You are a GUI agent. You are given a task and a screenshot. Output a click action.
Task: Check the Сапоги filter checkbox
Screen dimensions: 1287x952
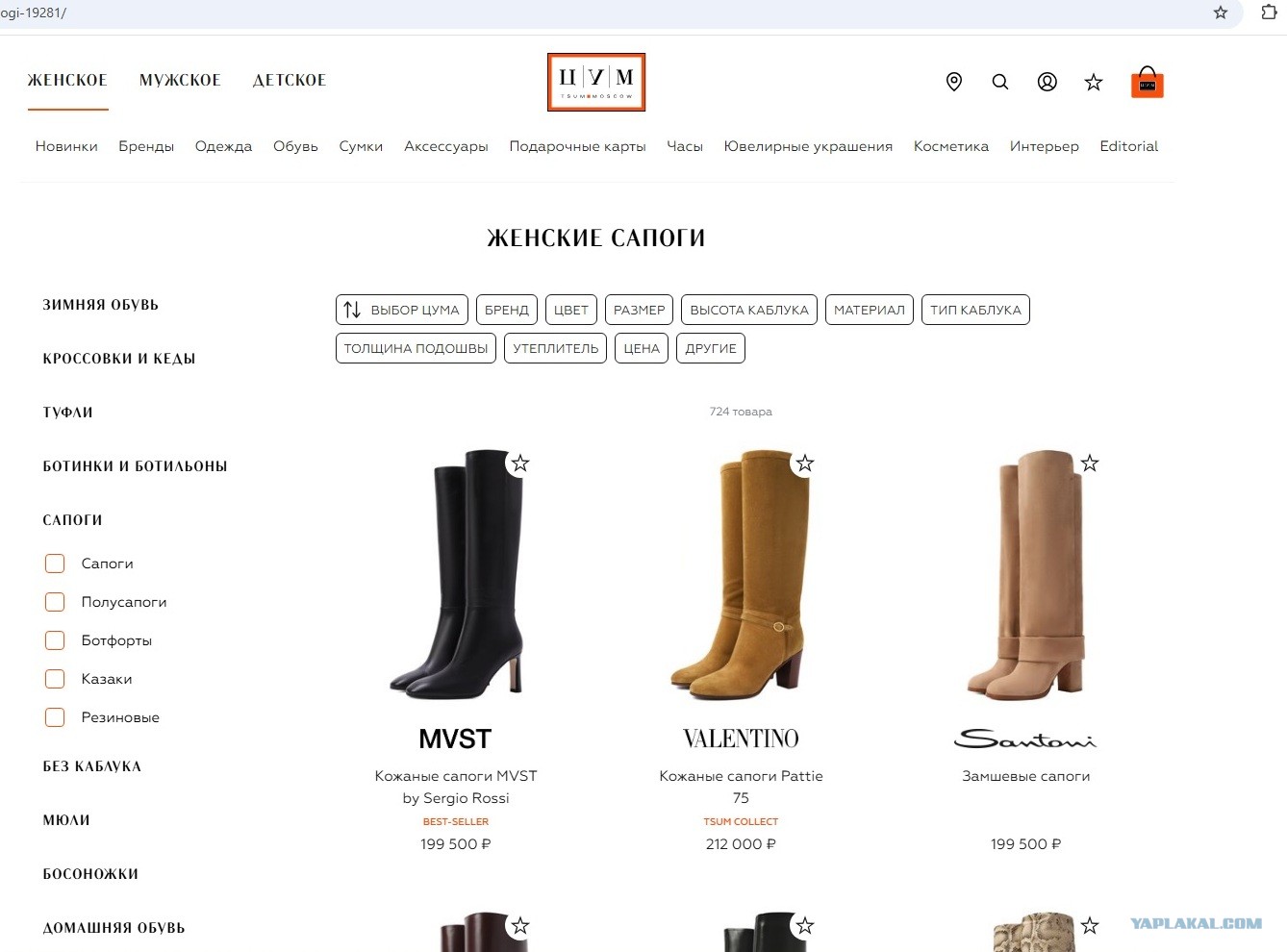[55, 564]
